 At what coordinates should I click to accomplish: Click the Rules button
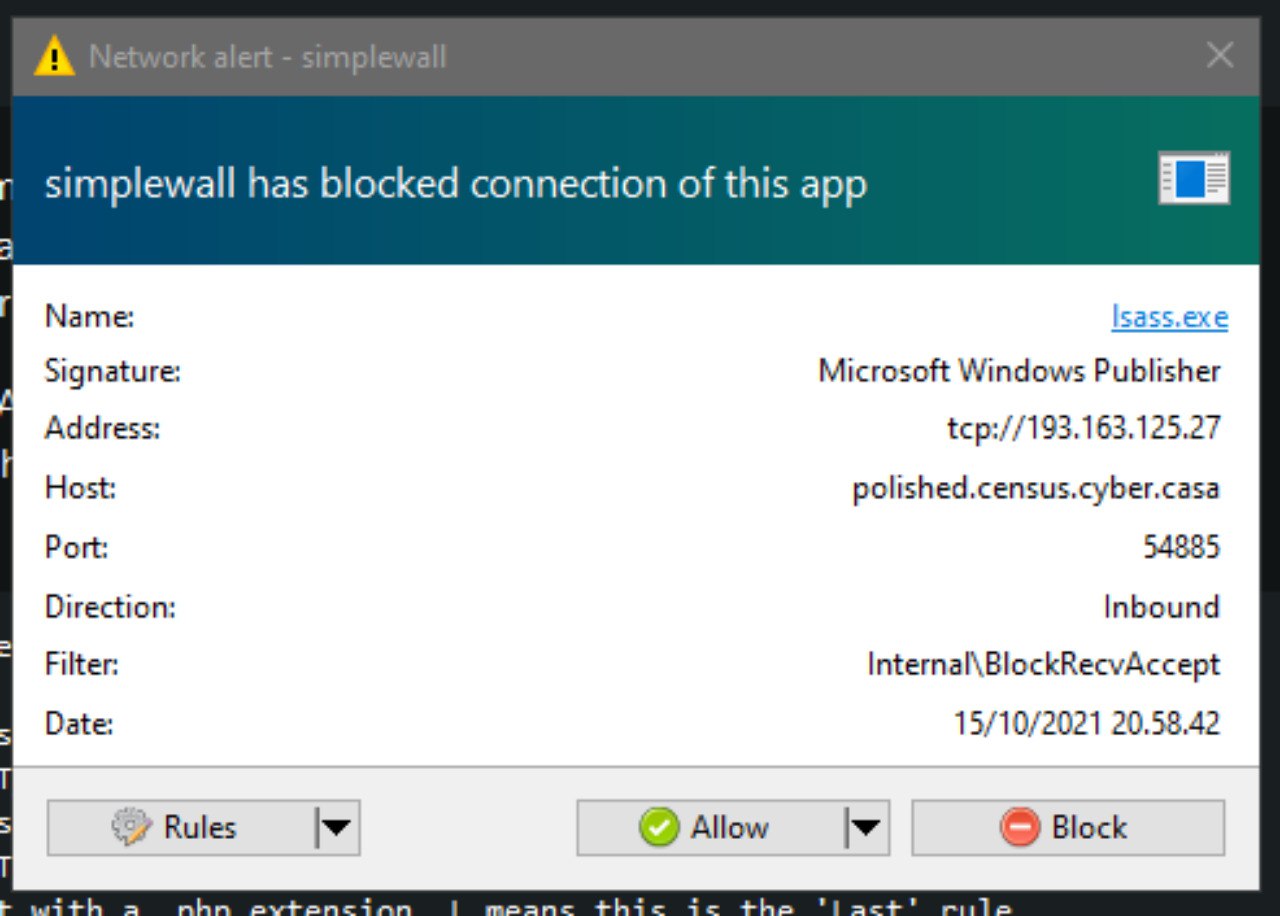(181, 827)
